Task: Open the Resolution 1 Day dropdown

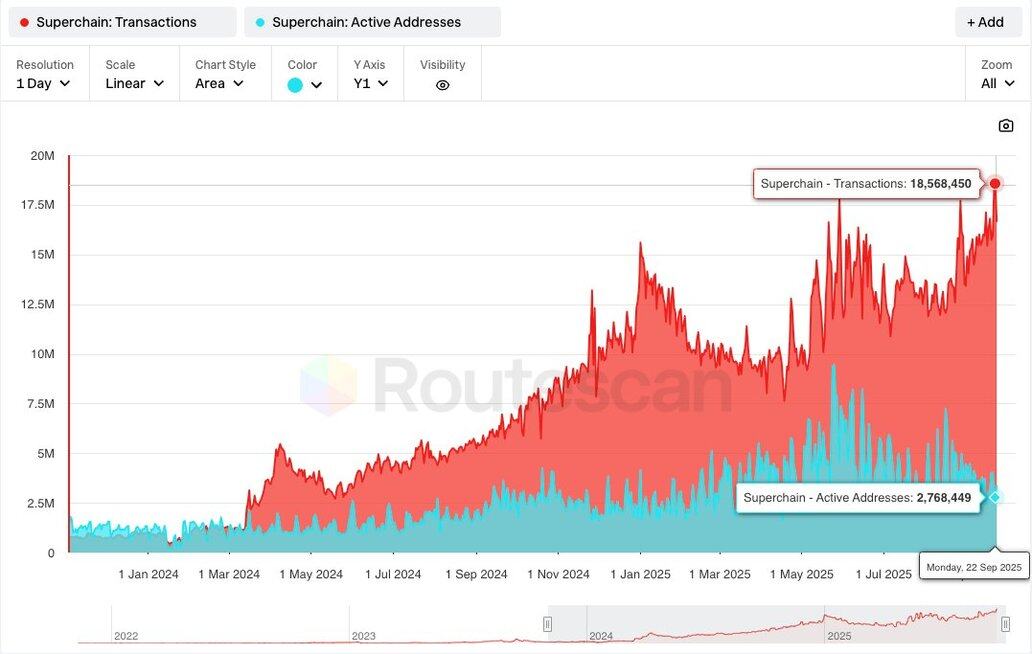Action: [x=43, y=84]
